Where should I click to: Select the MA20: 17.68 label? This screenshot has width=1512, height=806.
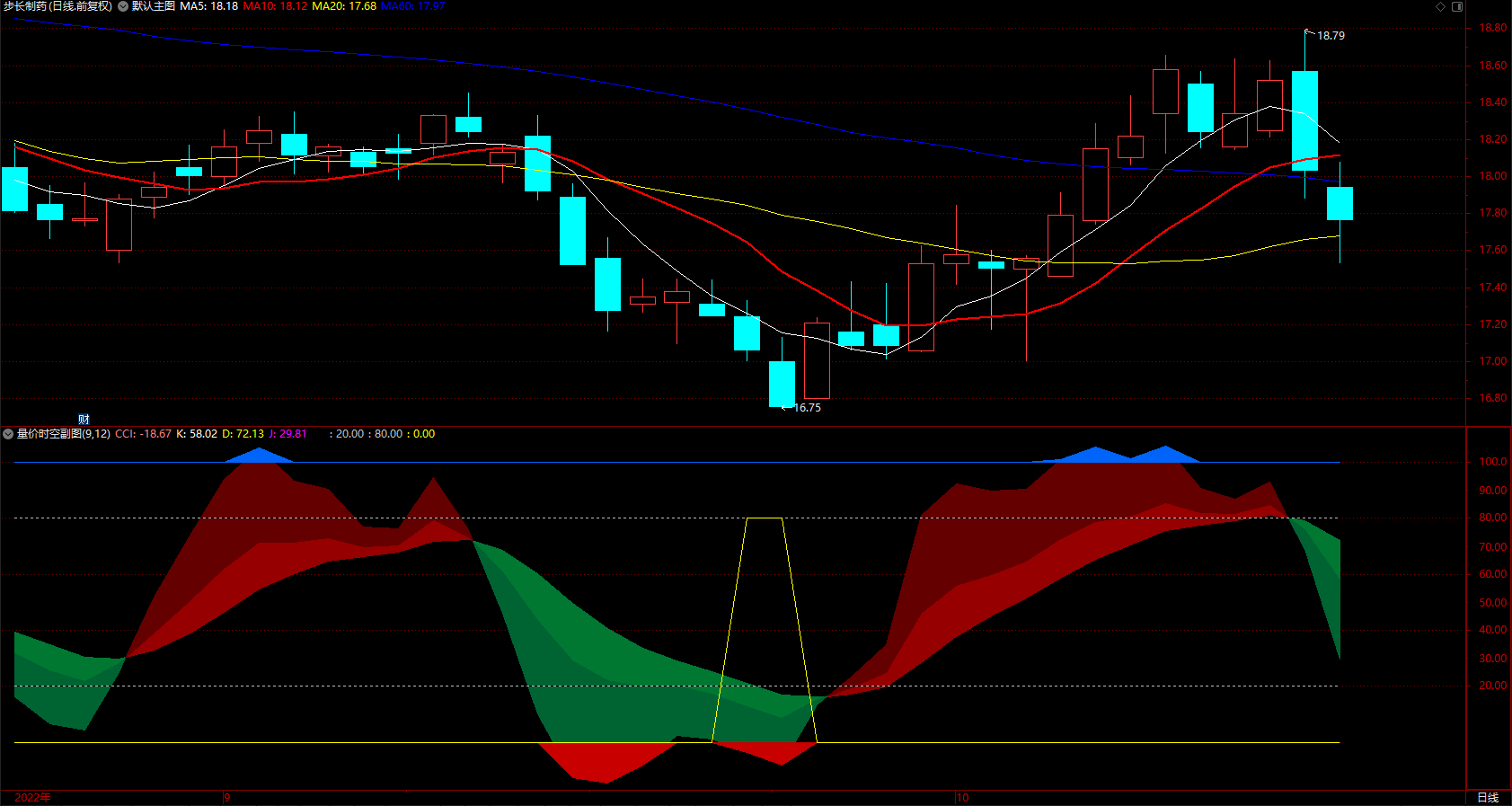point(344,6)
